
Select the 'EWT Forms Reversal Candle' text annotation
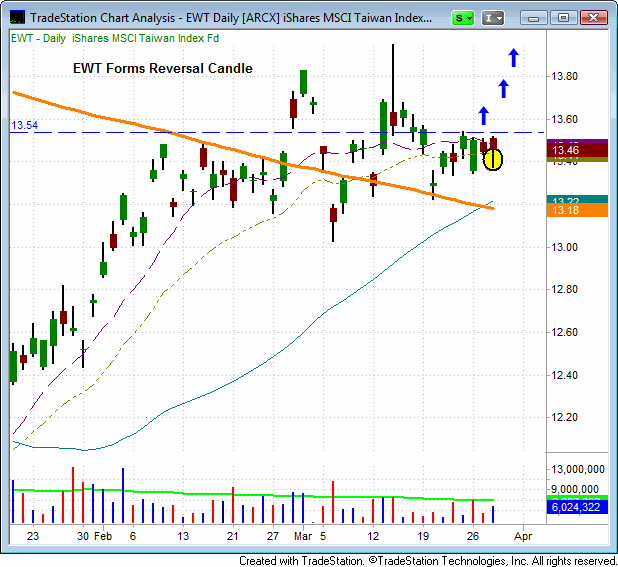click(163, 68)
